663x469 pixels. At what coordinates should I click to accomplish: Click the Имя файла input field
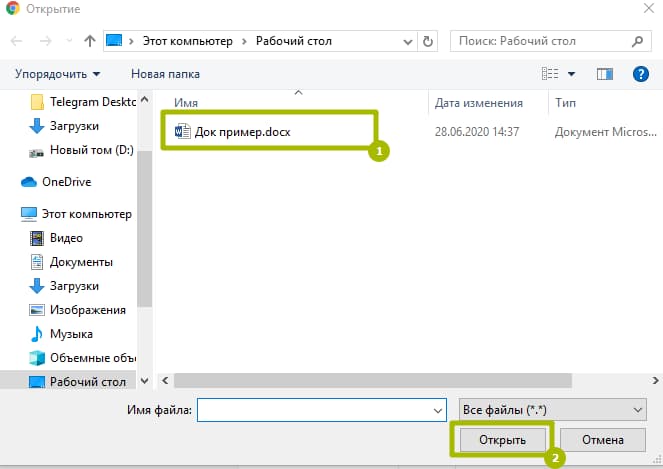pyautogui.click(x=312, y=410)
